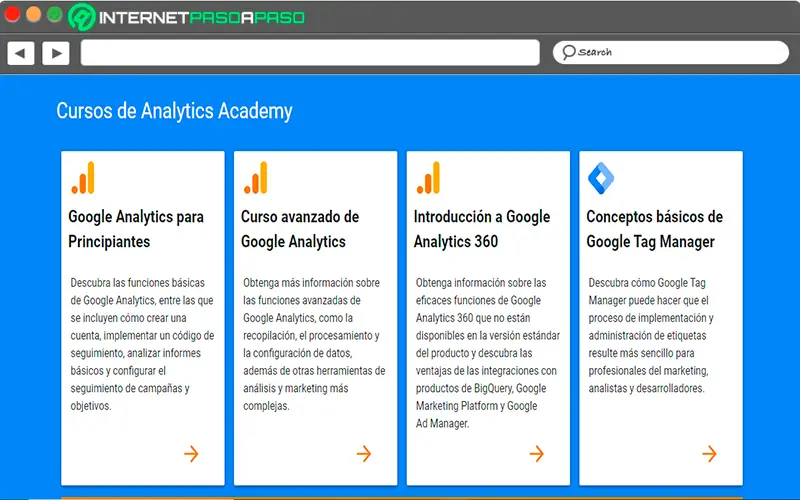800x500 pixels.
Task: Open Curso avanzado via orange arrow
Action: (364, 454)
